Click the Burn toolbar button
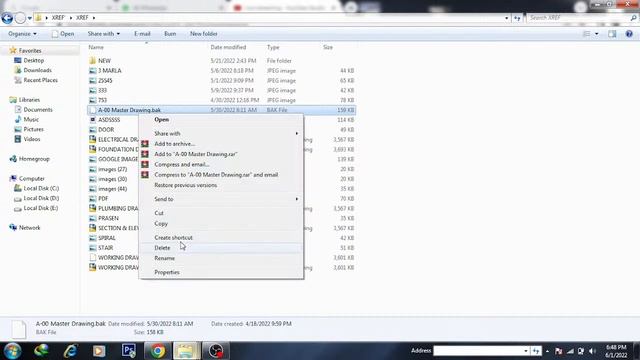Screen dimensions: 640x360 170,34
